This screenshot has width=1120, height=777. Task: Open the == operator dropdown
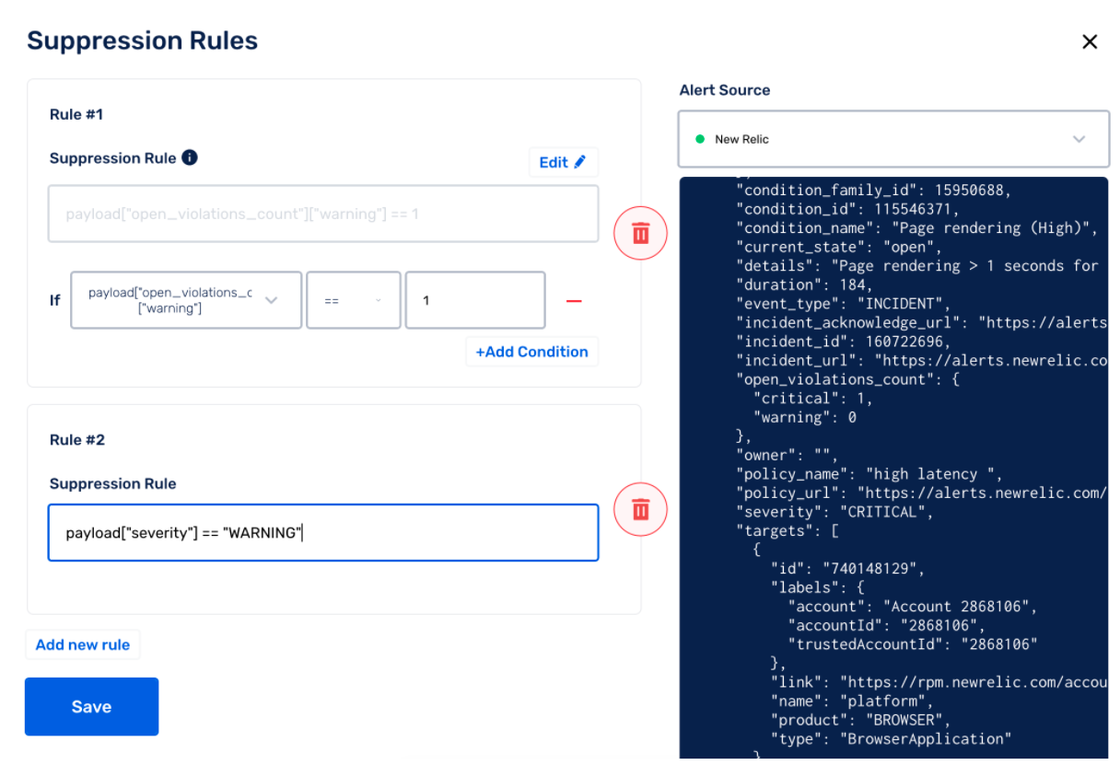tap(354, 300)
